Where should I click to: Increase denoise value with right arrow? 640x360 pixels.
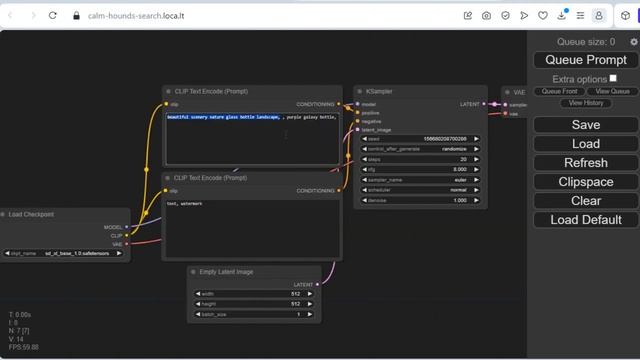[x=476, y=200]
